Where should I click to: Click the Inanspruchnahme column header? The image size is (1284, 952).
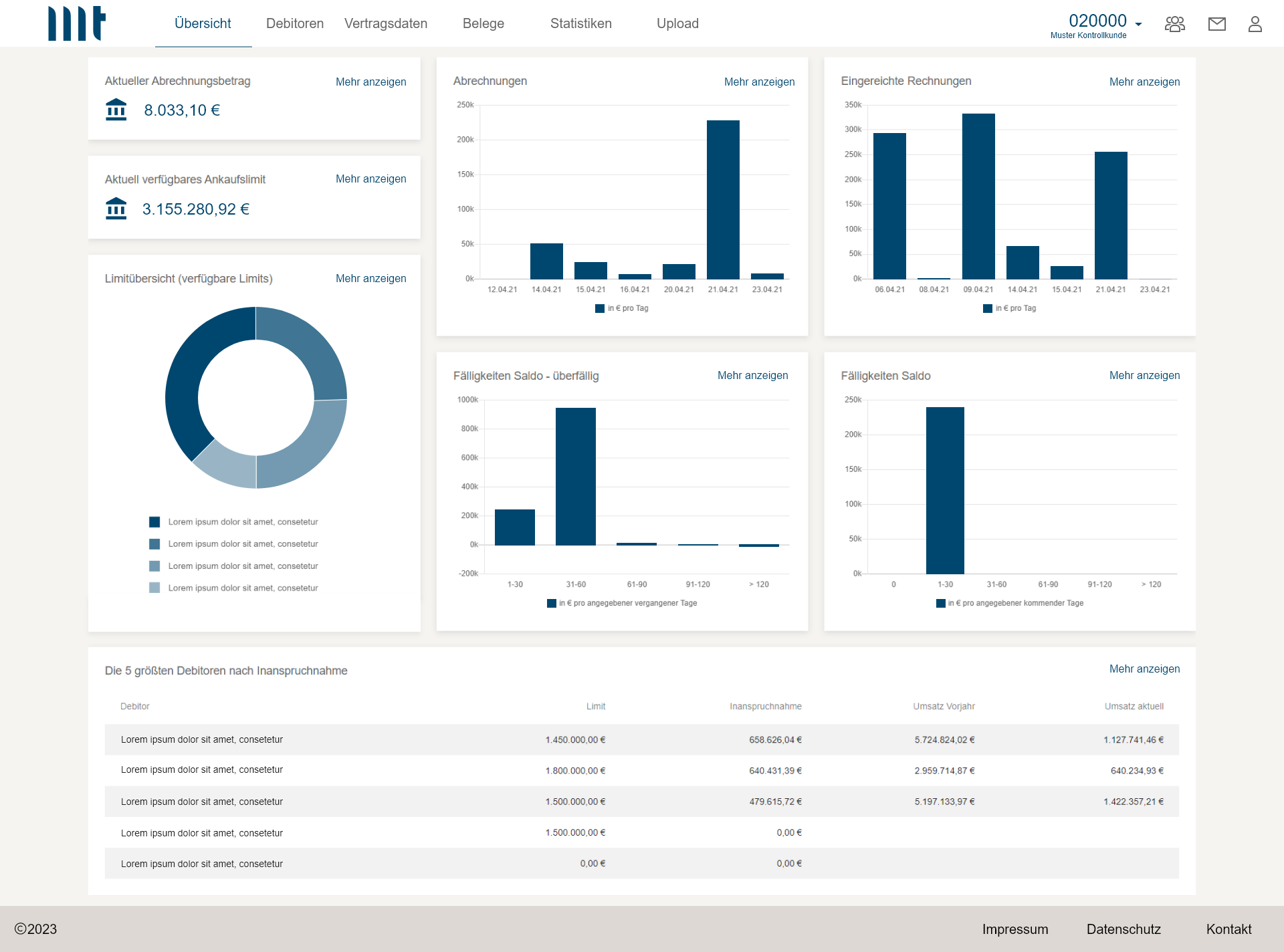766,706
